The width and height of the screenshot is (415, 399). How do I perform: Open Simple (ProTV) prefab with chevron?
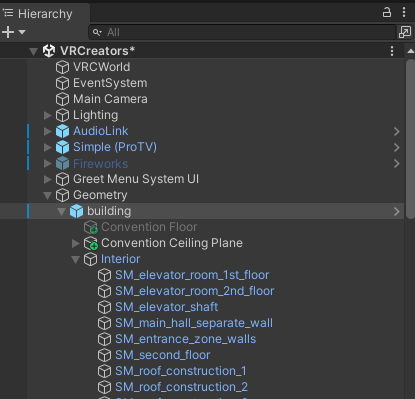pyautogui.click(x=397, y=147)
